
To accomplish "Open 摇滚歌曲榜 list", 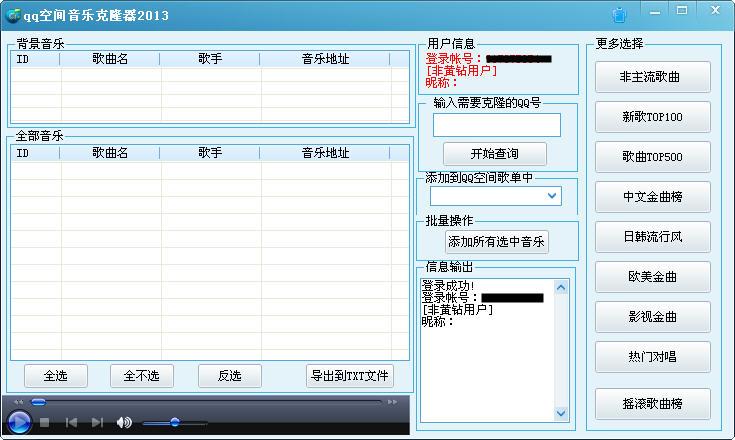I will (652, 404).
